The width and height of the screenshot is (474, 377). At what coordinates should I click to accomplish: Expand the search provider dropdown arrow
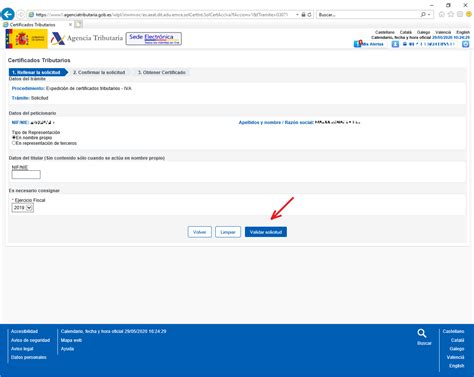tap(429, 15)
